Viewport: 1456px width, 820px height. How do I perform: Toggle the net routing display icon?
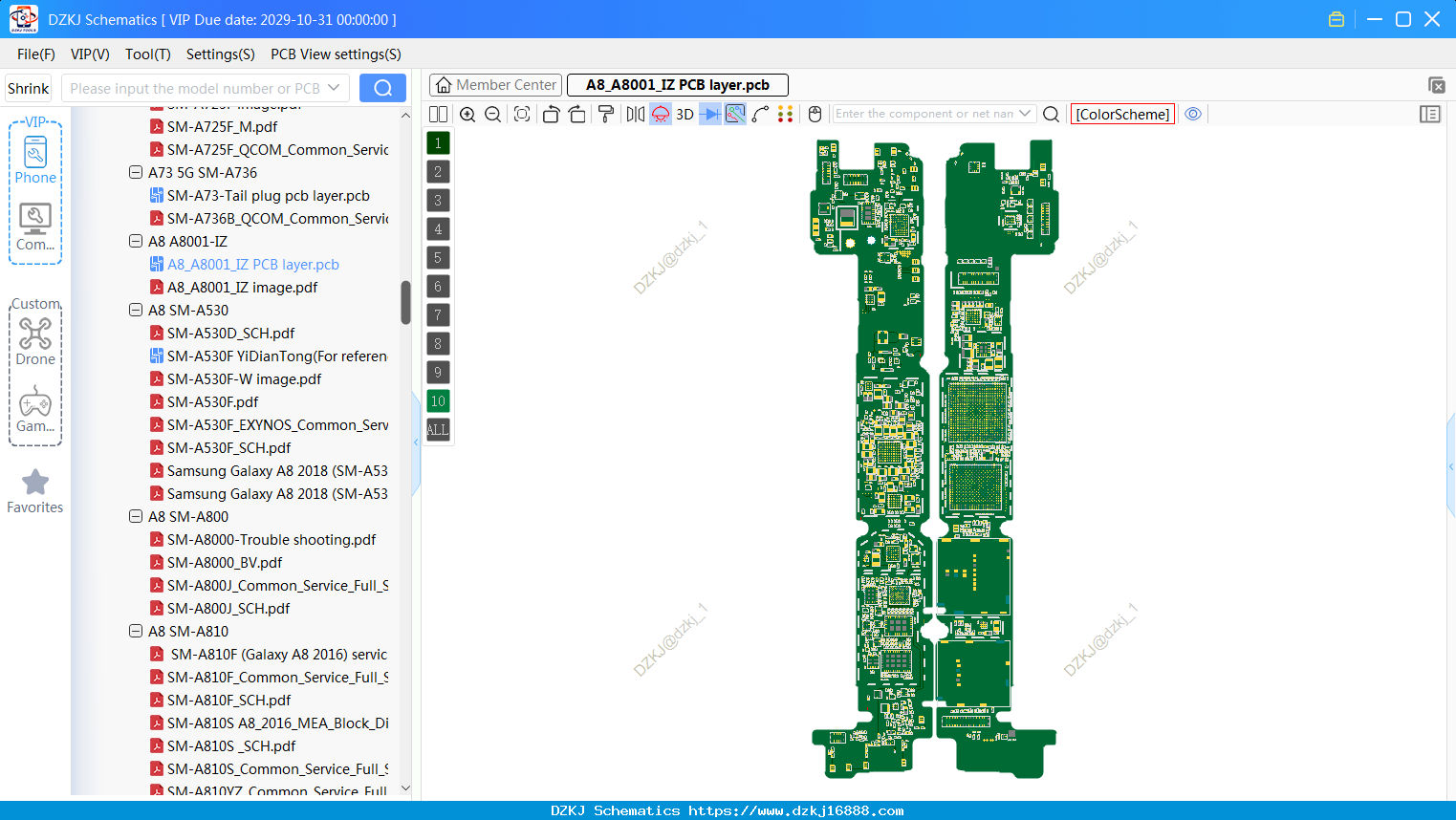(x=735, y=114)
